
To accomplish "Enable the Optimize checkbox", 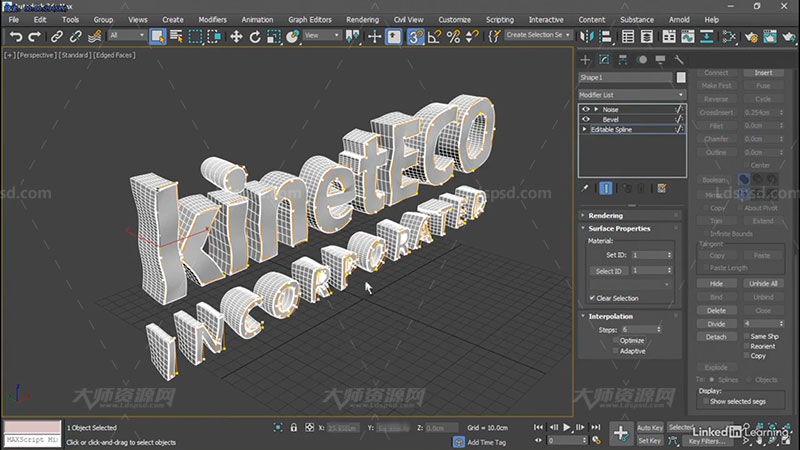I will tap(615, 340).
